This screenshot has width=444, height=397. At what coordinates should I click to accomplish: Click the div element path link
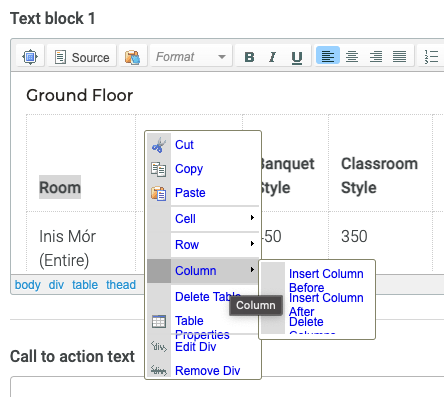tap(56, 285)
